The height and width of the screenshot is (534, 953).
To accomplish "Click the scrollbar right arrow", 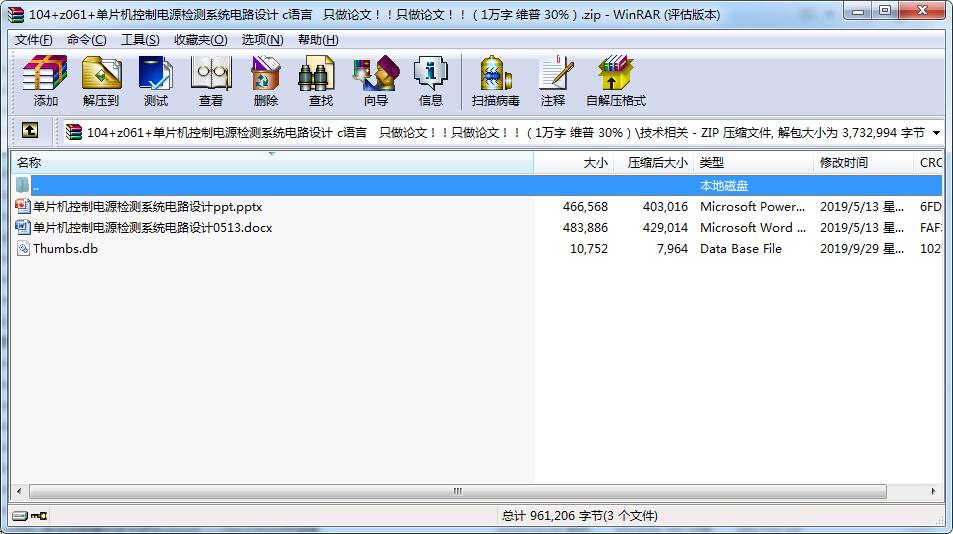I will click(x=933, y=491).
